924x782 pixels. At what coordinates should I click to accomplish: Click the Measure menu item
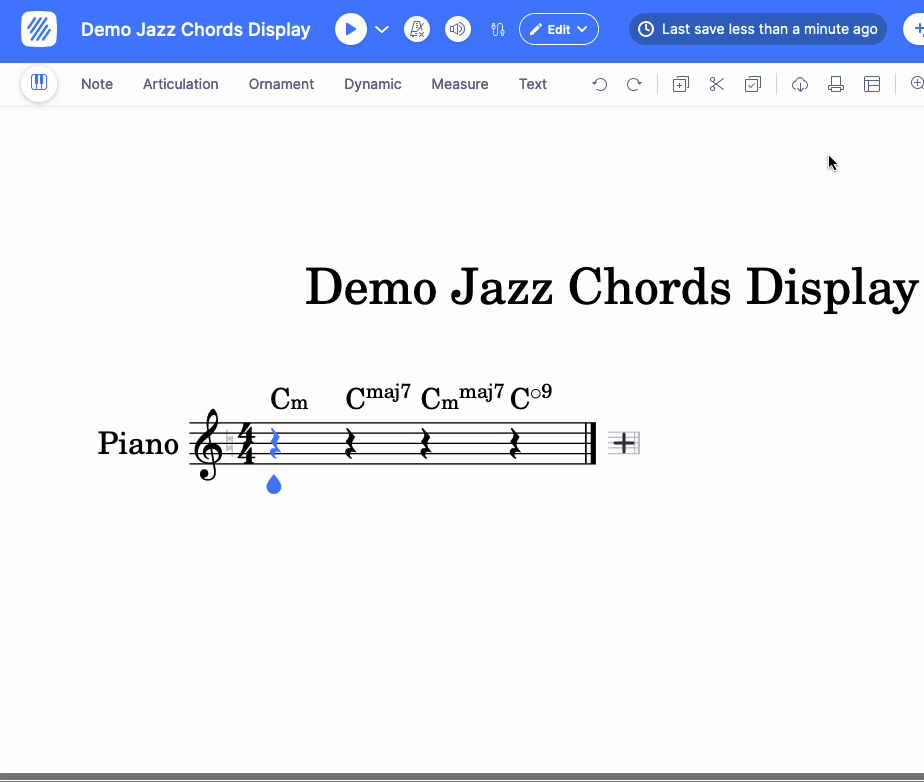point(459,84)
